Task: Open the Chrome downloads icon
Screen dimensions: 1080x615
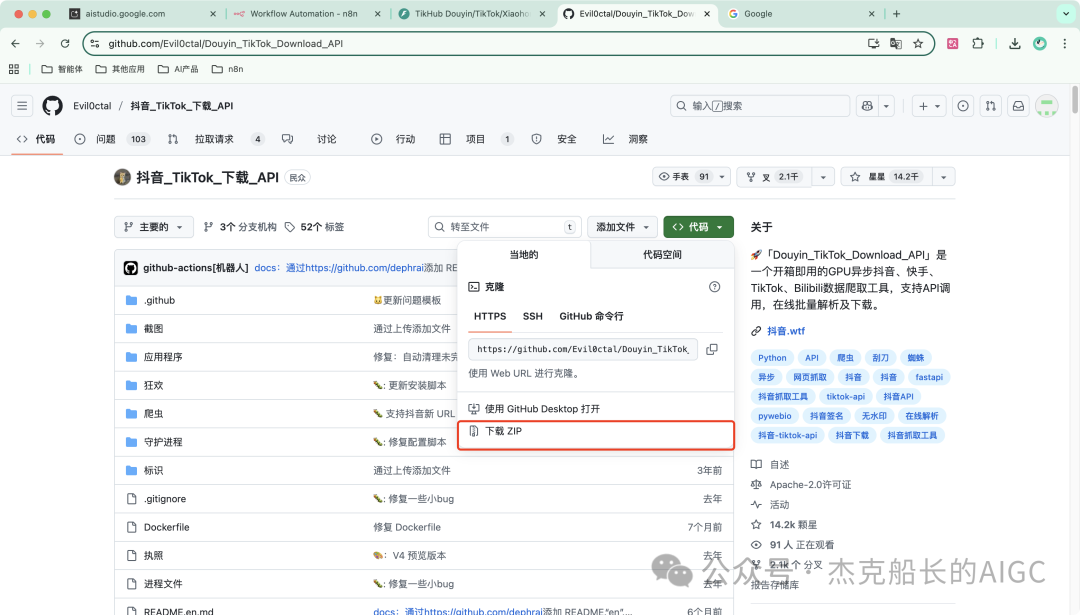Action: (x=1015, y=43)
